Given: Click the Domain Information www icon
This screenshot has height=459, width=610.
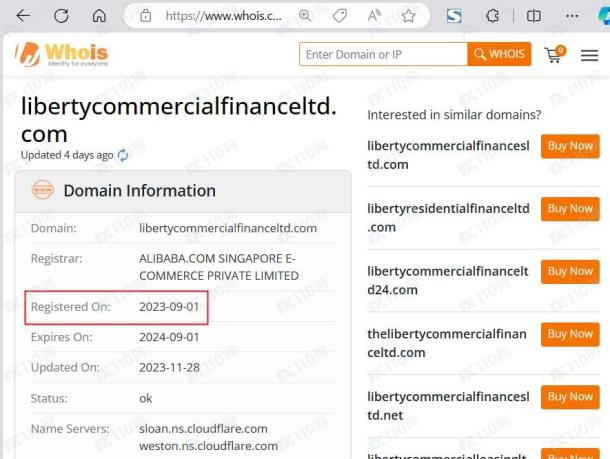Looking at the screenshot, I should point(43,190).
